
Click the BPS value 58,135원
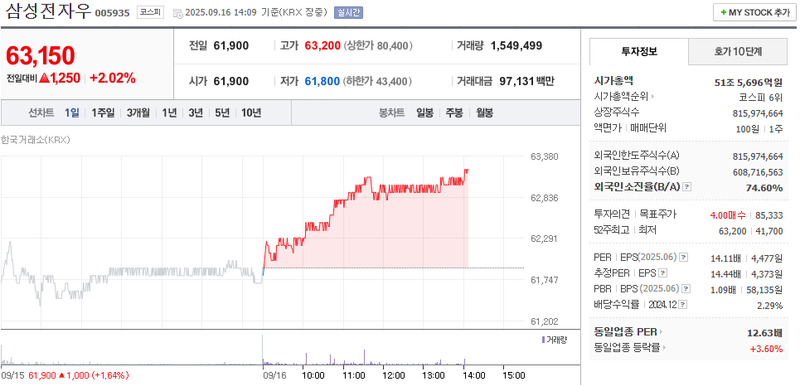click(x=765, y=289)
